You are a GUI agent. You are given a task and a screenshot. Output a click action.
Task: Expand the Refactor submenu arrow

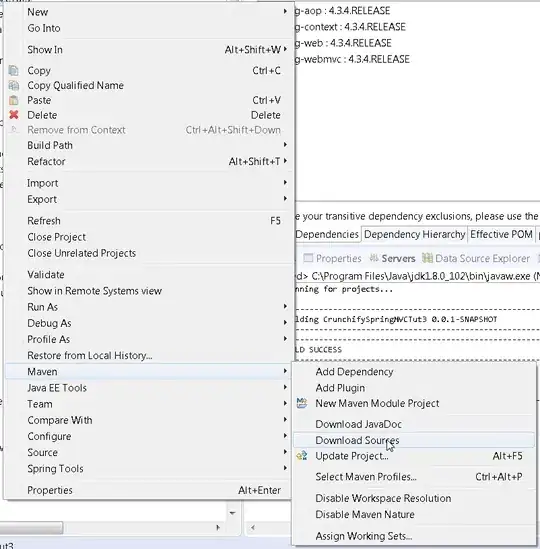coord(285,161)
